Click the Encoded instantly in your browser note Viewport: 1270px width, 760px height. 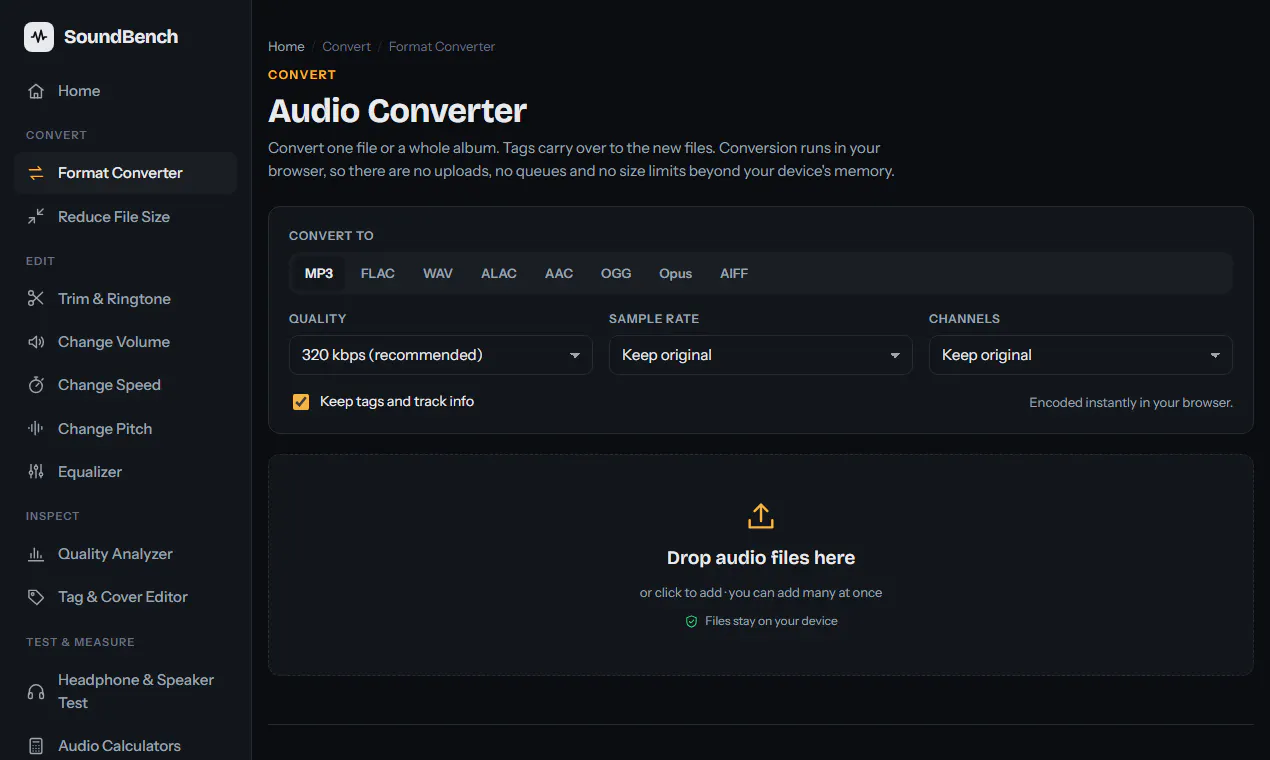tap(1131, 403)
